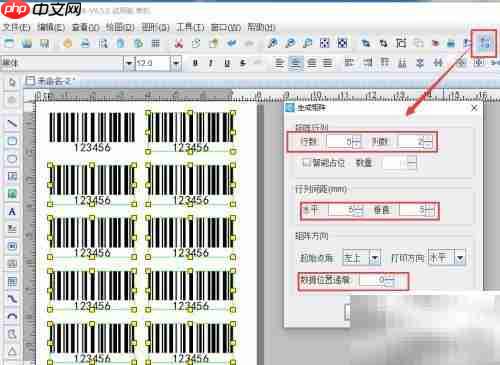500x365 pixels.
Task: Select the arrow selection tool
Action: tap(12, 82)
